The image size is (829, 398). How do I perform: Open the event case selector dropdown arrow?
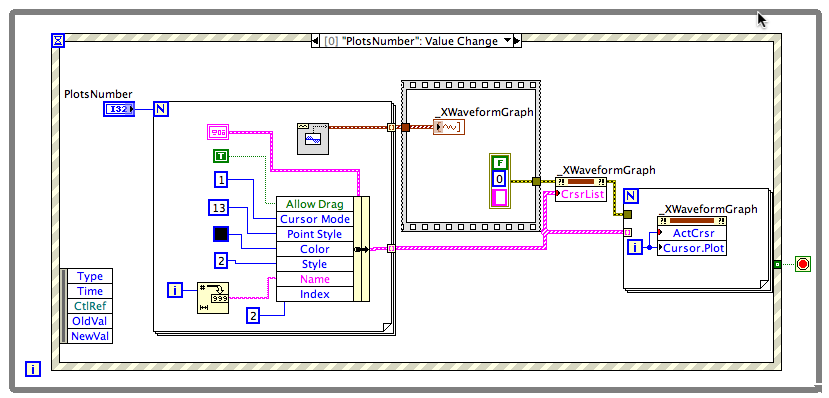coord(507,41)
